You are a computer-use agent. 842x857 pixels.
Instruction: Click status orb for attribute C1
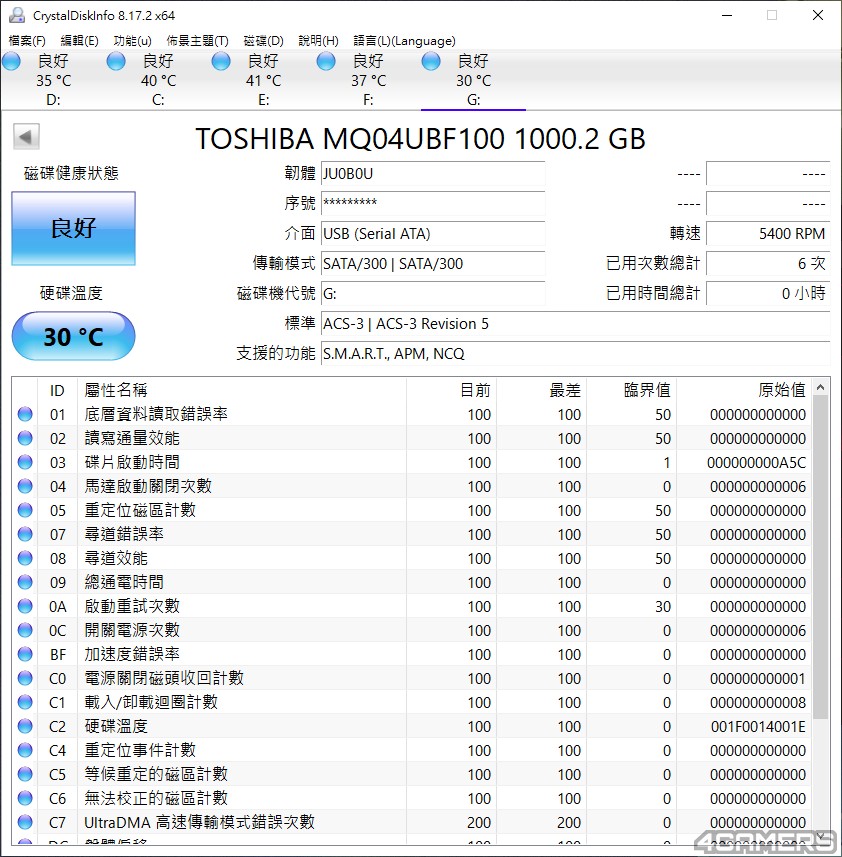pyautogui.click(x=25, y=703)
